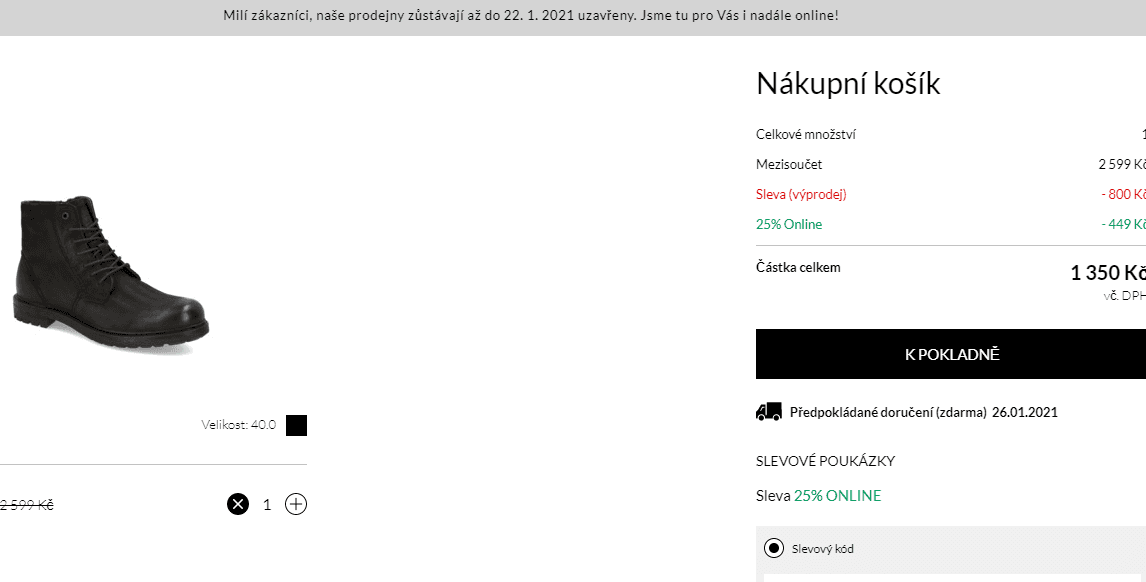
Task: Click the Částka celkem total label
Action: coord(798,268)
